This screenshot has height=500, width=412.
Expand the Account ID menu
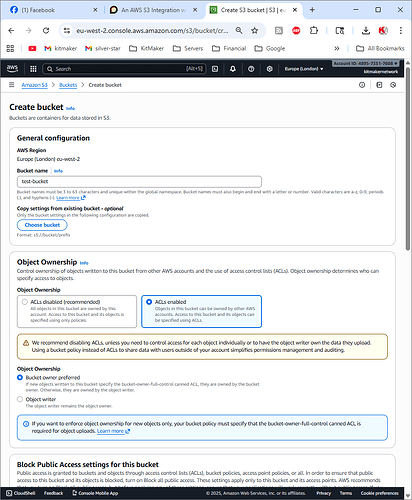(366, 63)
